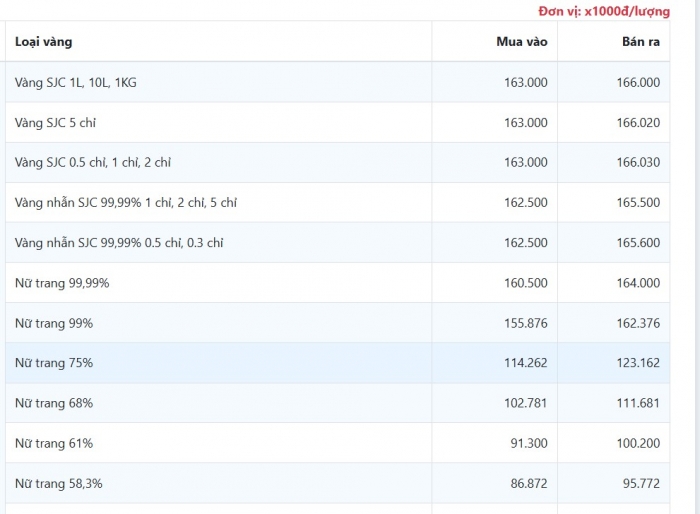Click the buy price 91.300
This screenshot has height=514, width=700.
tap(529, 443)
